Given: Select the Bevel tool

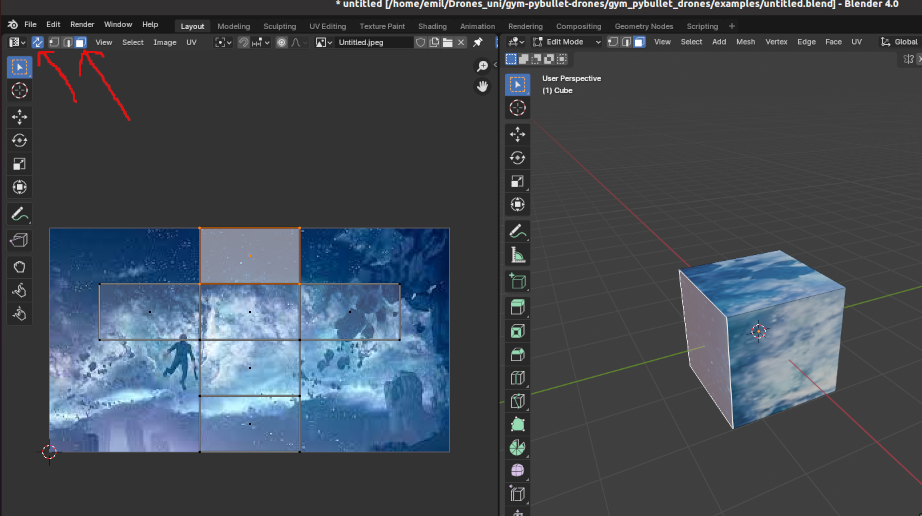Looking at the screenshot, I should pos(517,354).
